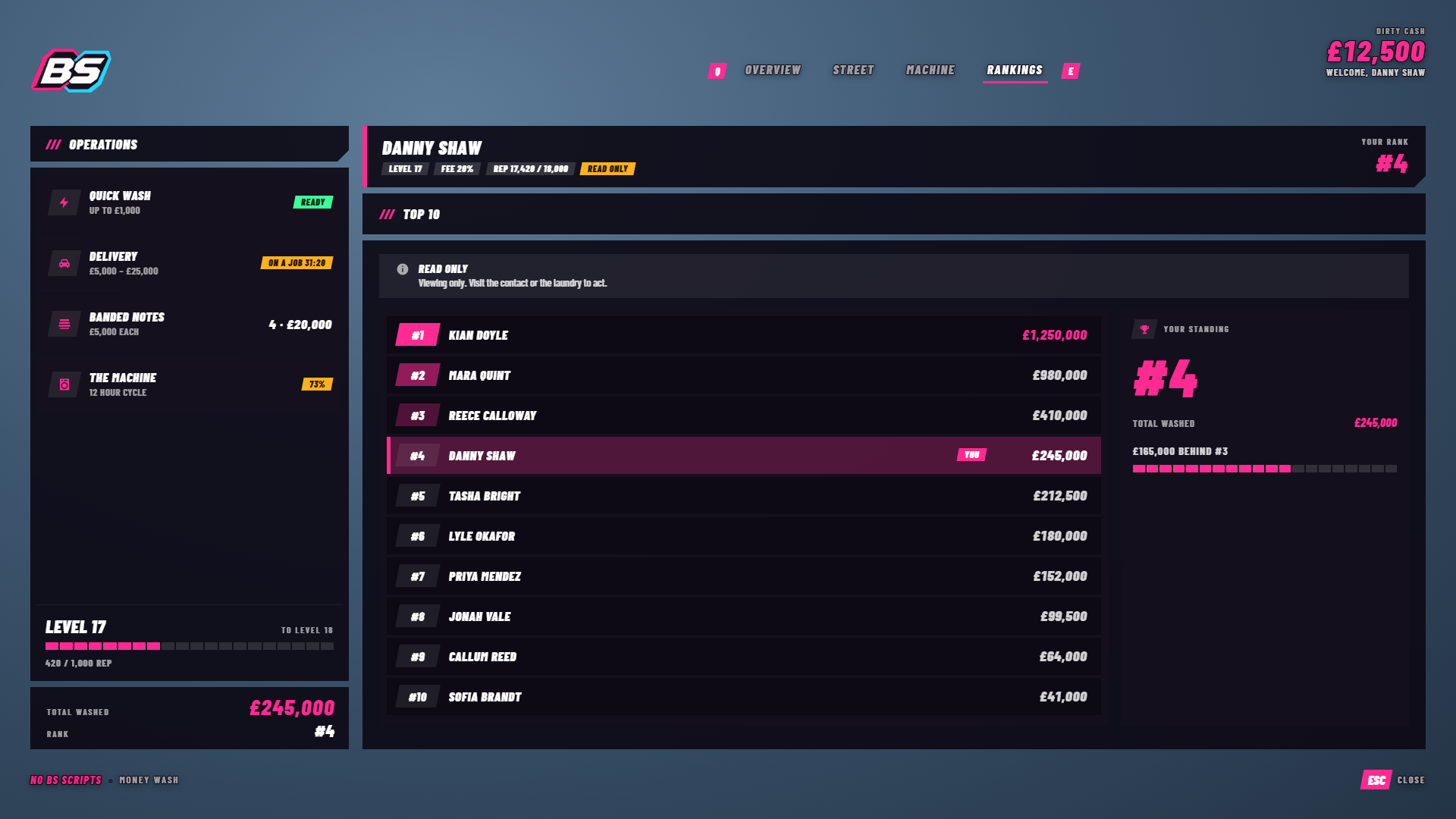Click the orange READ ONLY tag
This screenshot has height=819, width=1456.
tap(607, 169)
